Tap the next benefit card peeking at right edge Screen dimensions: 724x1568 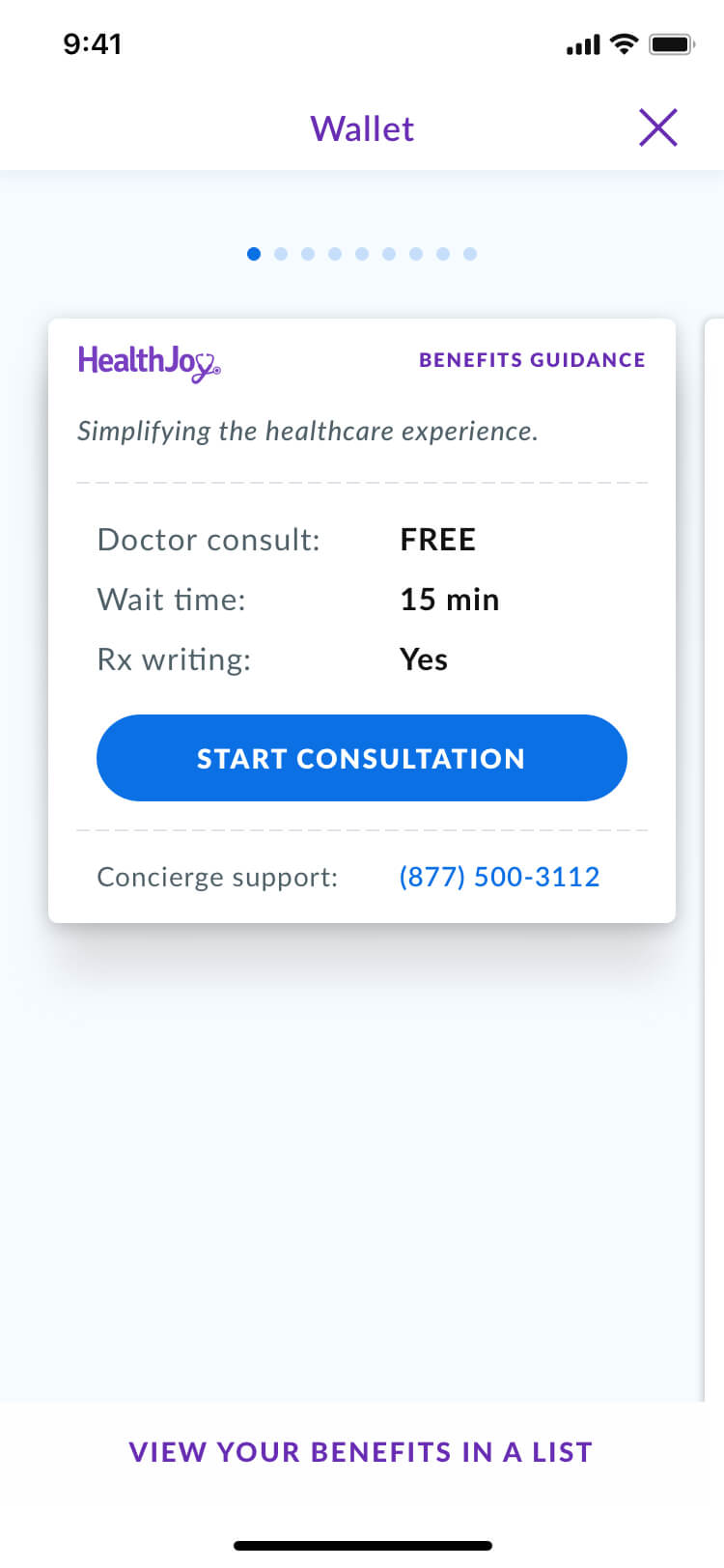[714, 676]
